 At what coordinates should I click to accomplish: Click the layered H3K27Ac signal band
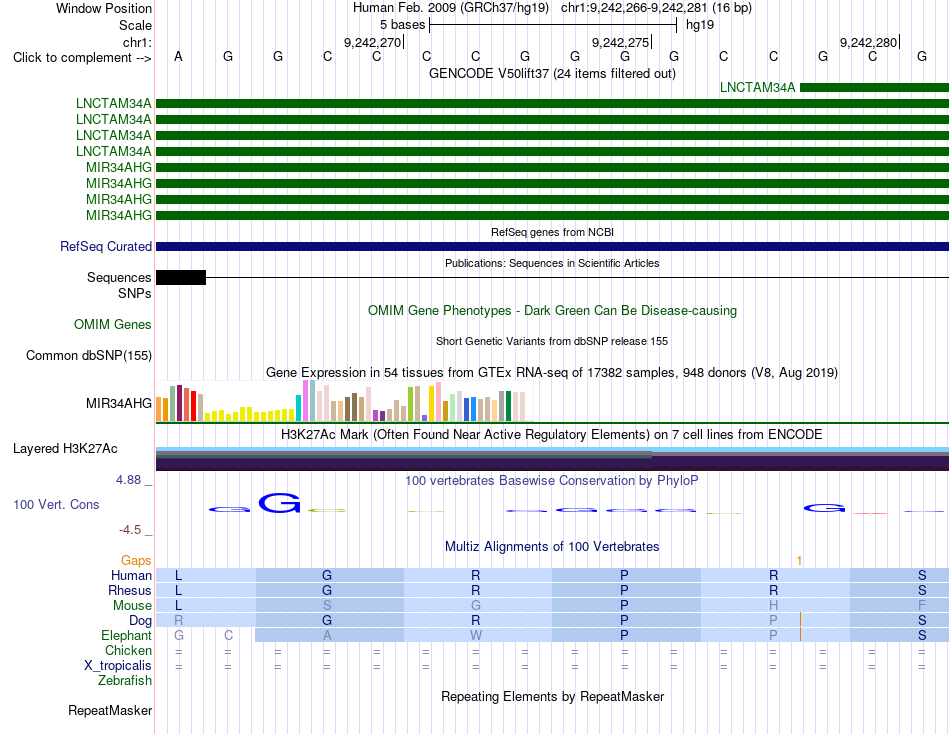tap(552, 459)
